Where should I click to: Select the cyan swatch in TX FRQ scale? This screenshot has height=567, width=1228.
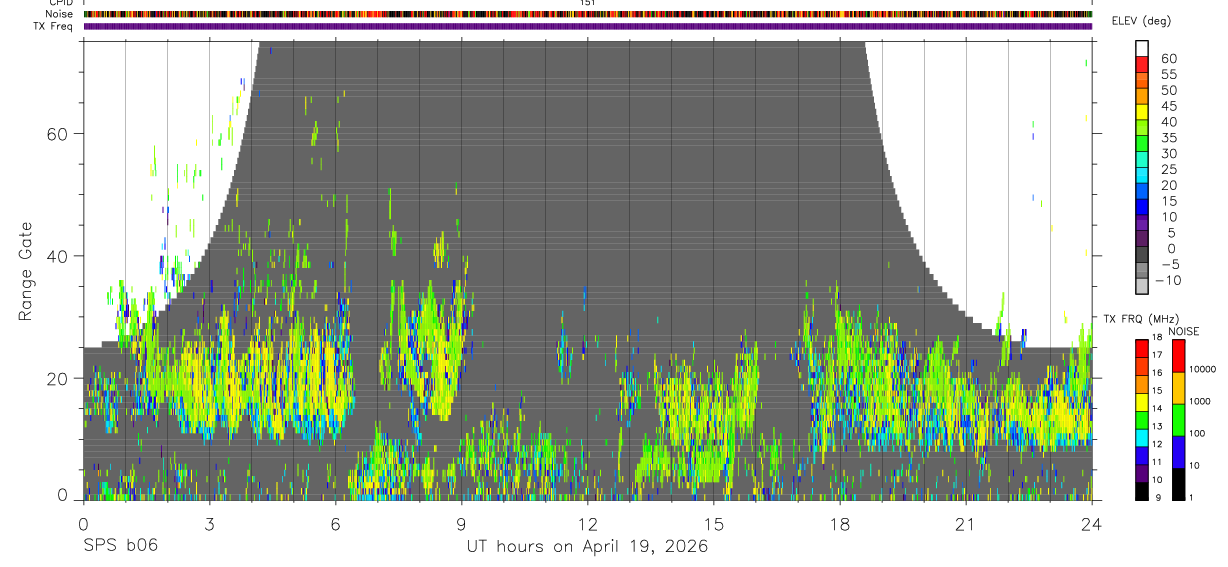1142,438
